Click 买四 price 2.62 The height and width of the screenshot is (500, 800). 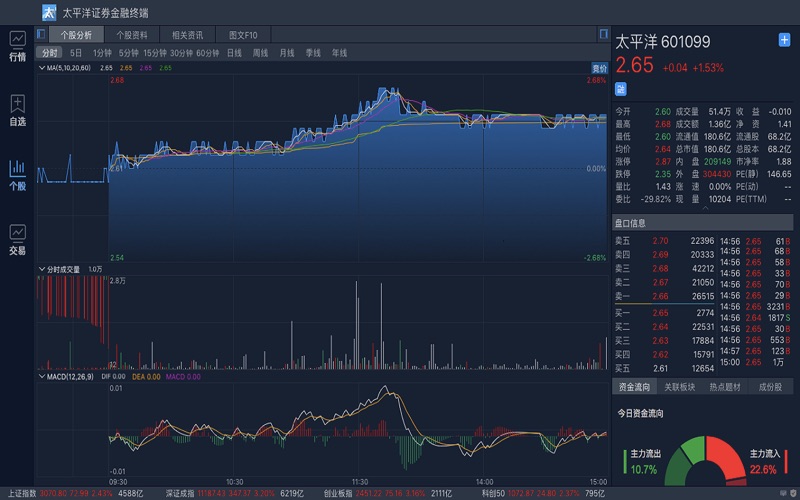660,354
